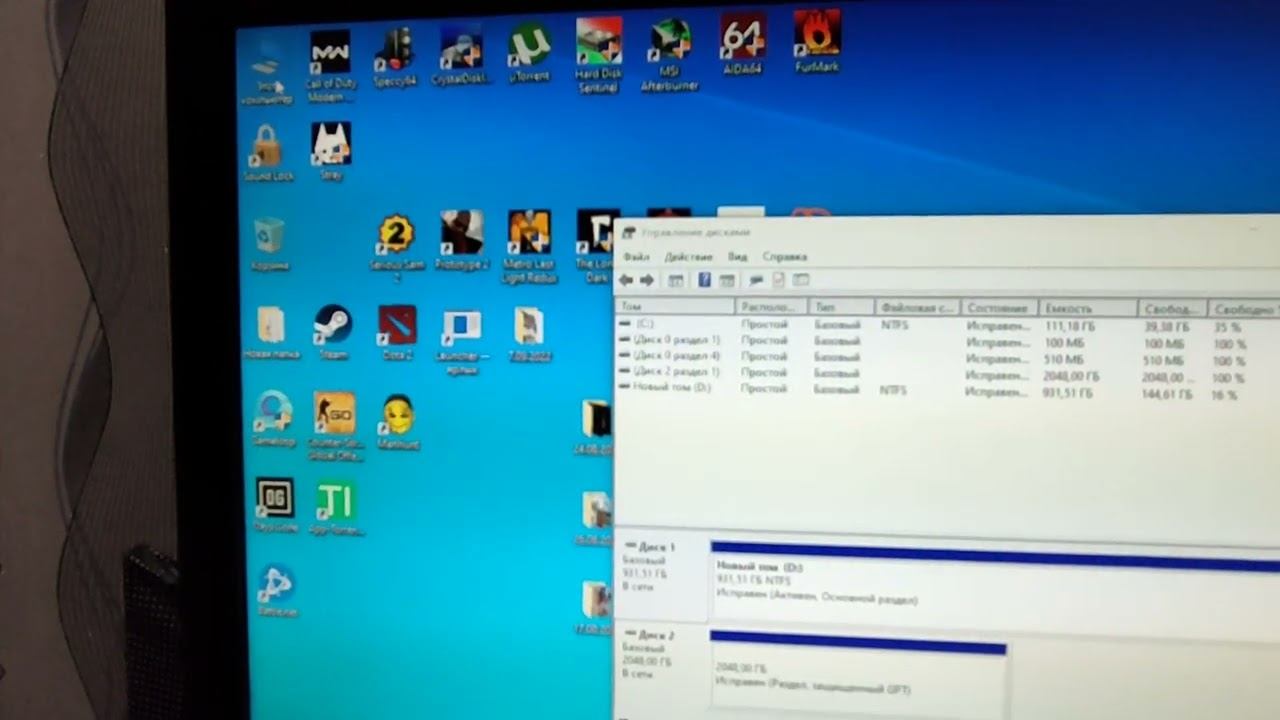Image resolution: width=1280 pixels, height=720 pixels.
Task: Click Forward arrow in Disk Management toolbar
Action: [x=646, y=280]
